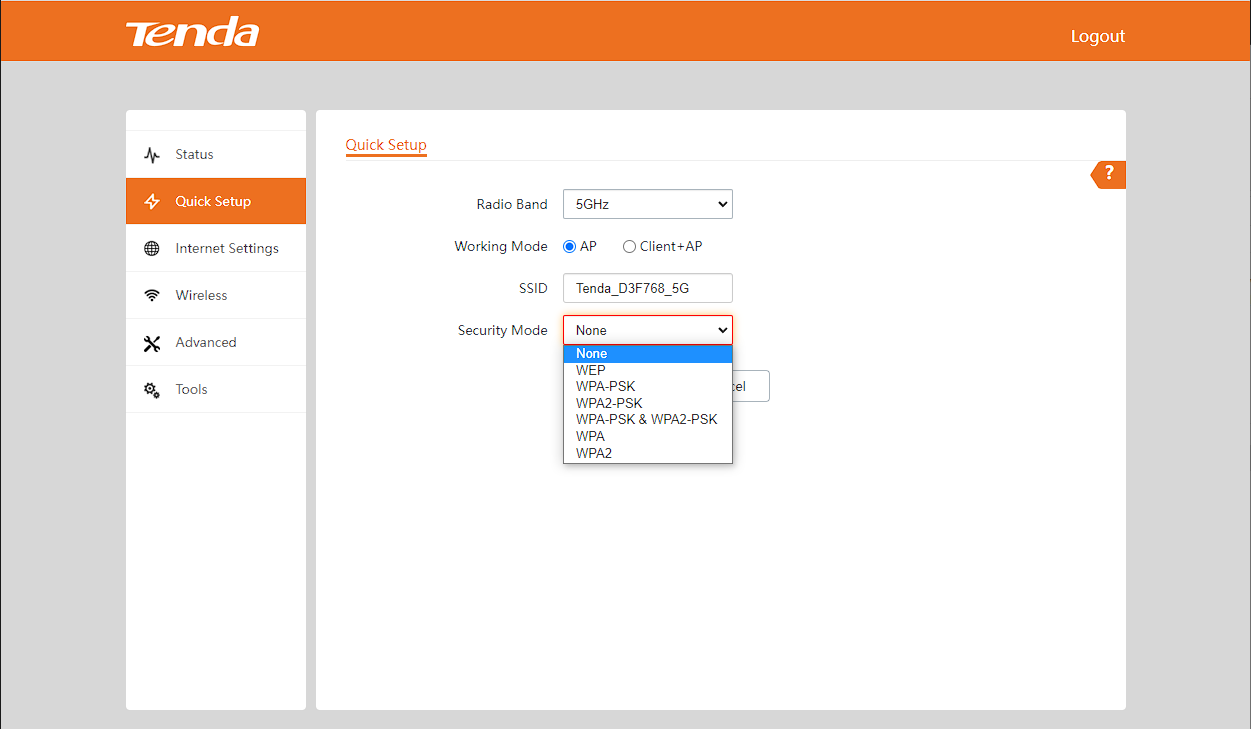Viewport: 1251px width, 729px height.
Task: Click the Status pulse icon
Action: pos(152,155)
